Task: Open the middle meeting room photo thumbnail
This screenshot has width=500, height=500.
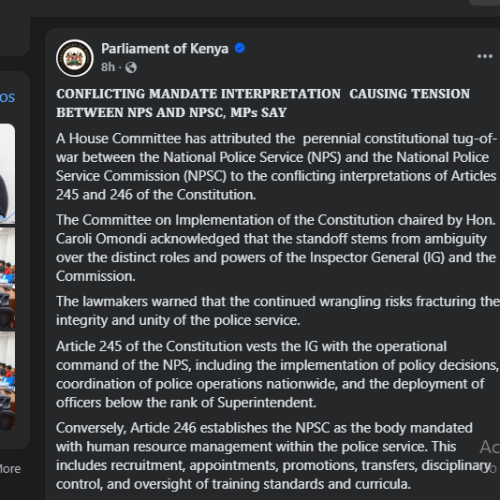Action: (7, 278)
